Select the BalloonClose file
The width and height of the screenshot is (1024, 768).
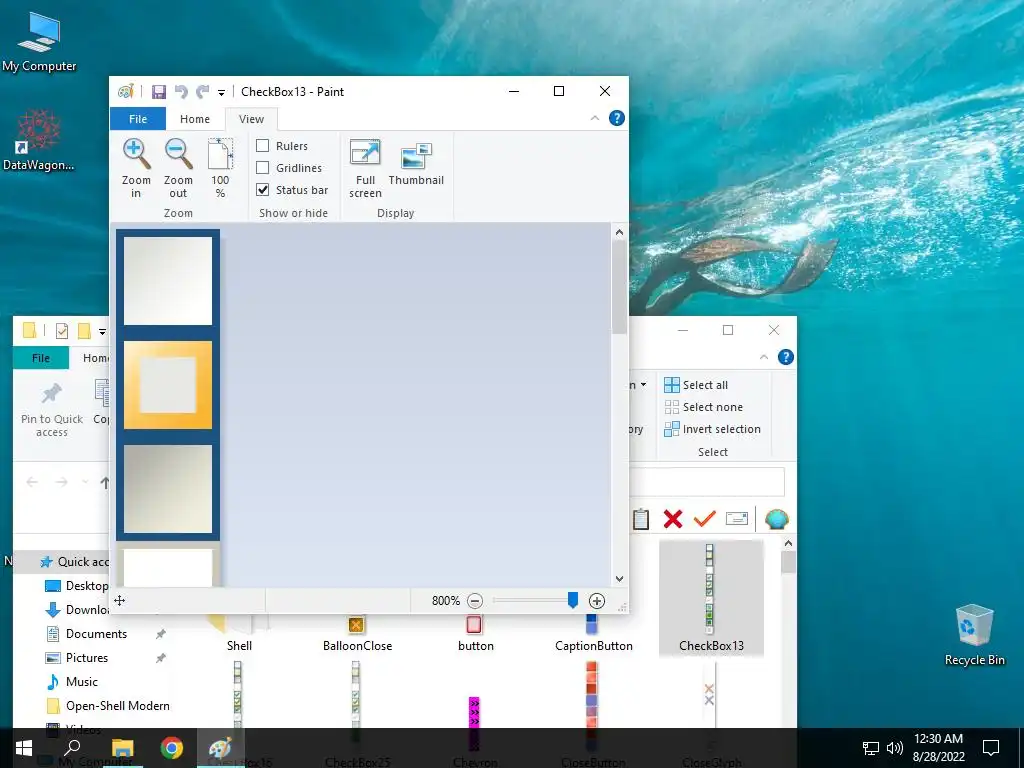357,632
